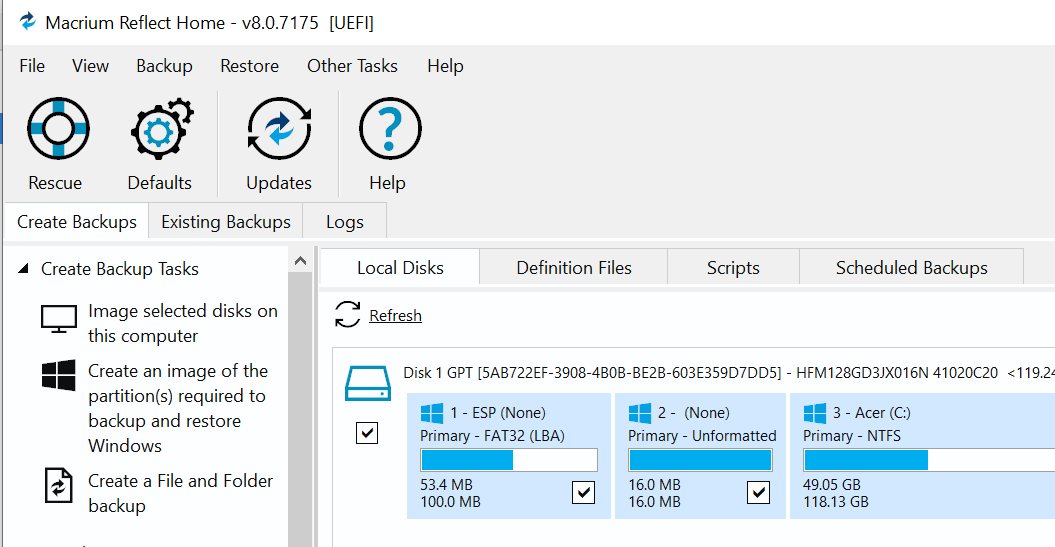Click the Windows logo icon in task list
Viewport: 1055px width, 547px height.
point(59,375)
